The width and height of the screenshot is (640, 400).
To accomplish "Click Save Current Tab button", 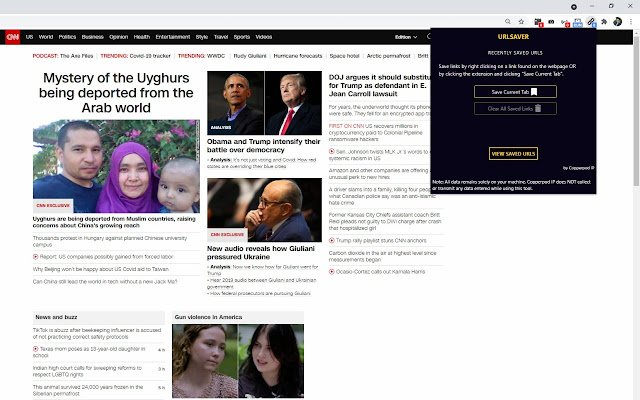I will pos(515,92).
